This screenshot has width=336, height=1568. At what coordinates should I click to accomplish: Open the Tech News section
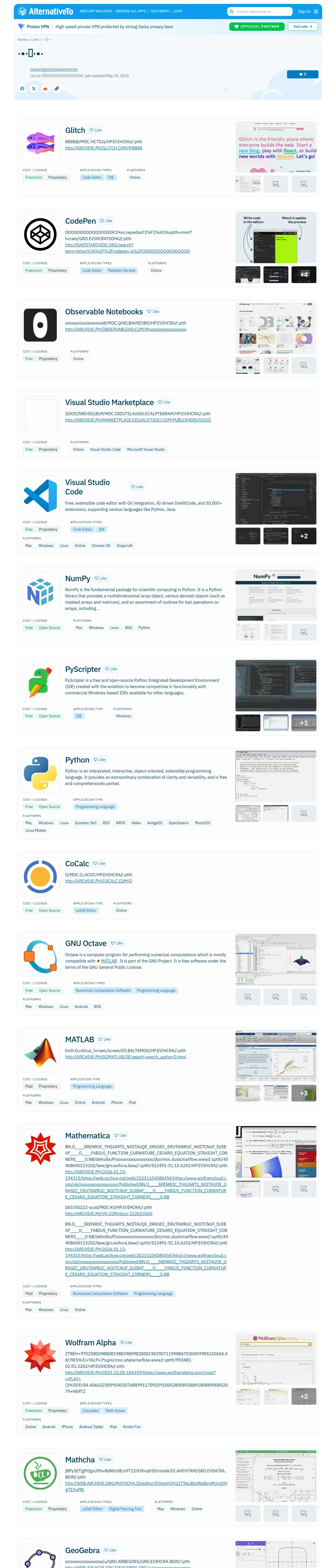(160, 11)
